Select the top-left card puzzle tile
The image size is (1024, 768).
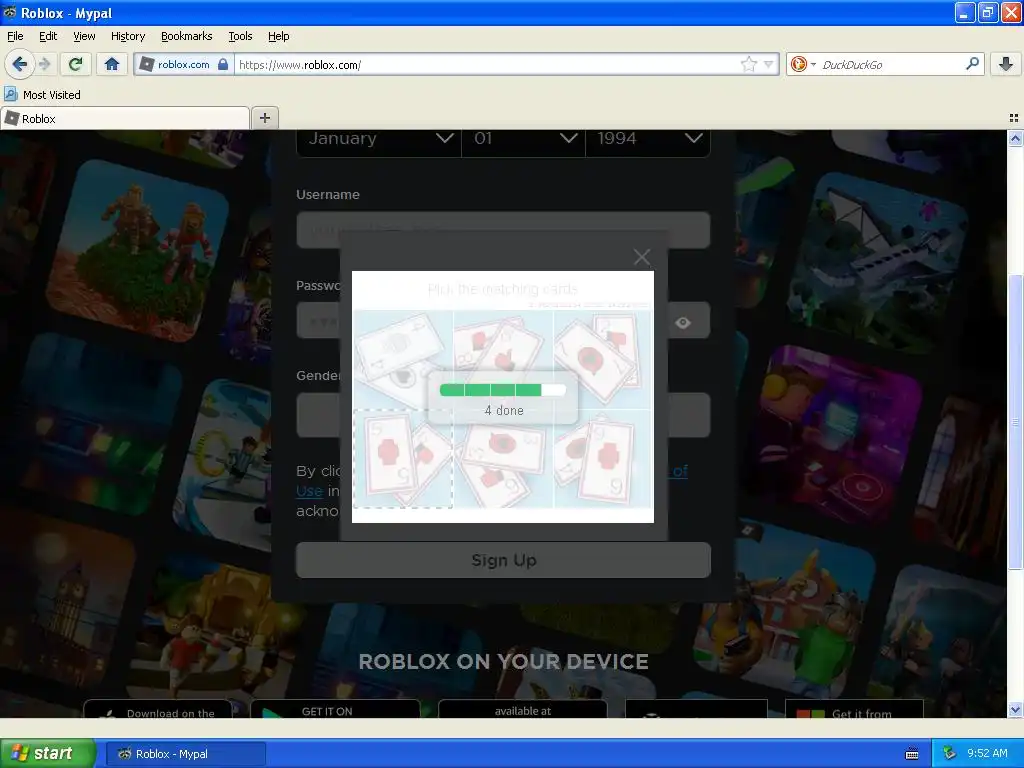[x=403, y=360]
